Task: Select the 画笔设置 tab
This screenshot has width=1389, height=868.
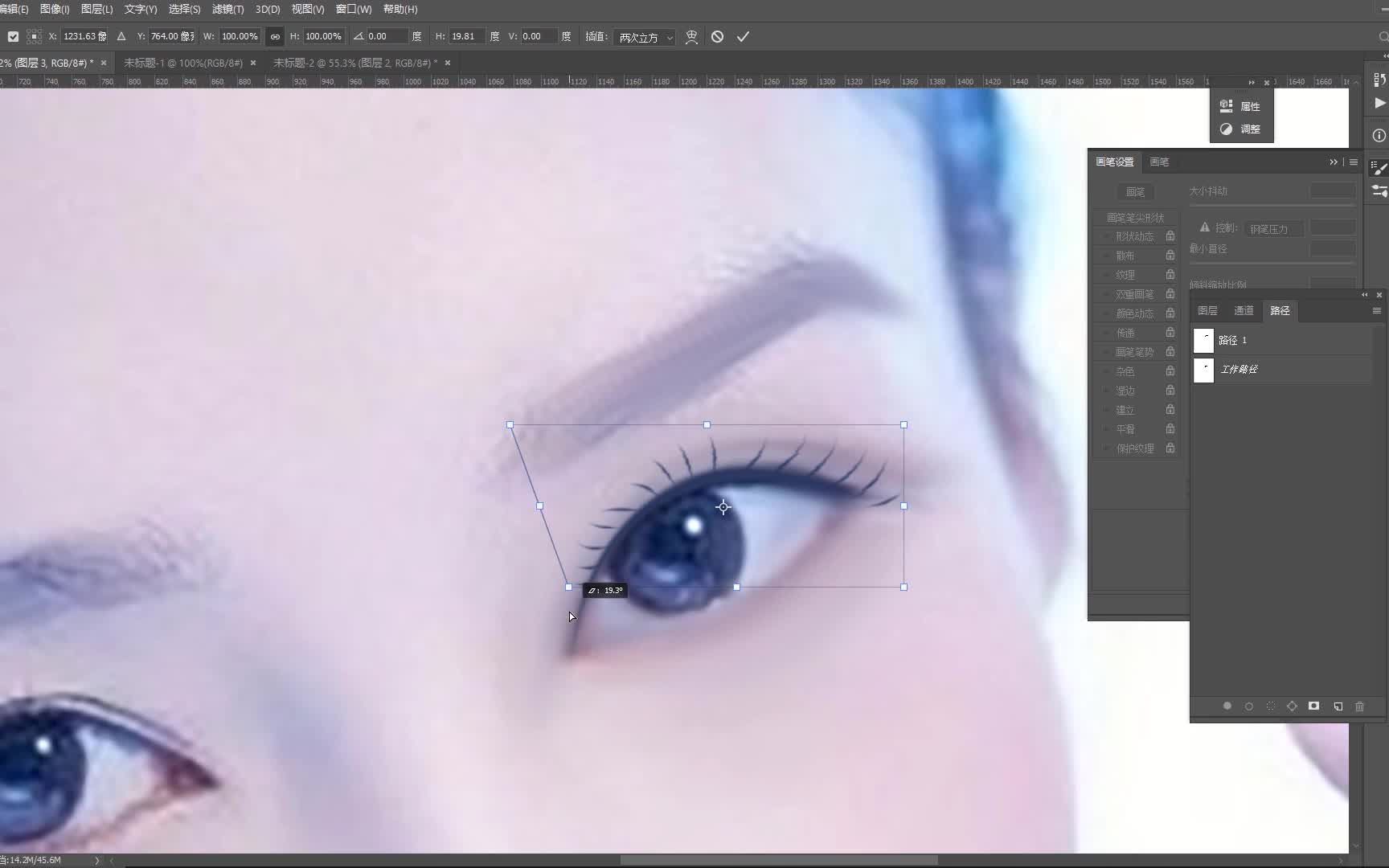Action: coord(1115,162)
